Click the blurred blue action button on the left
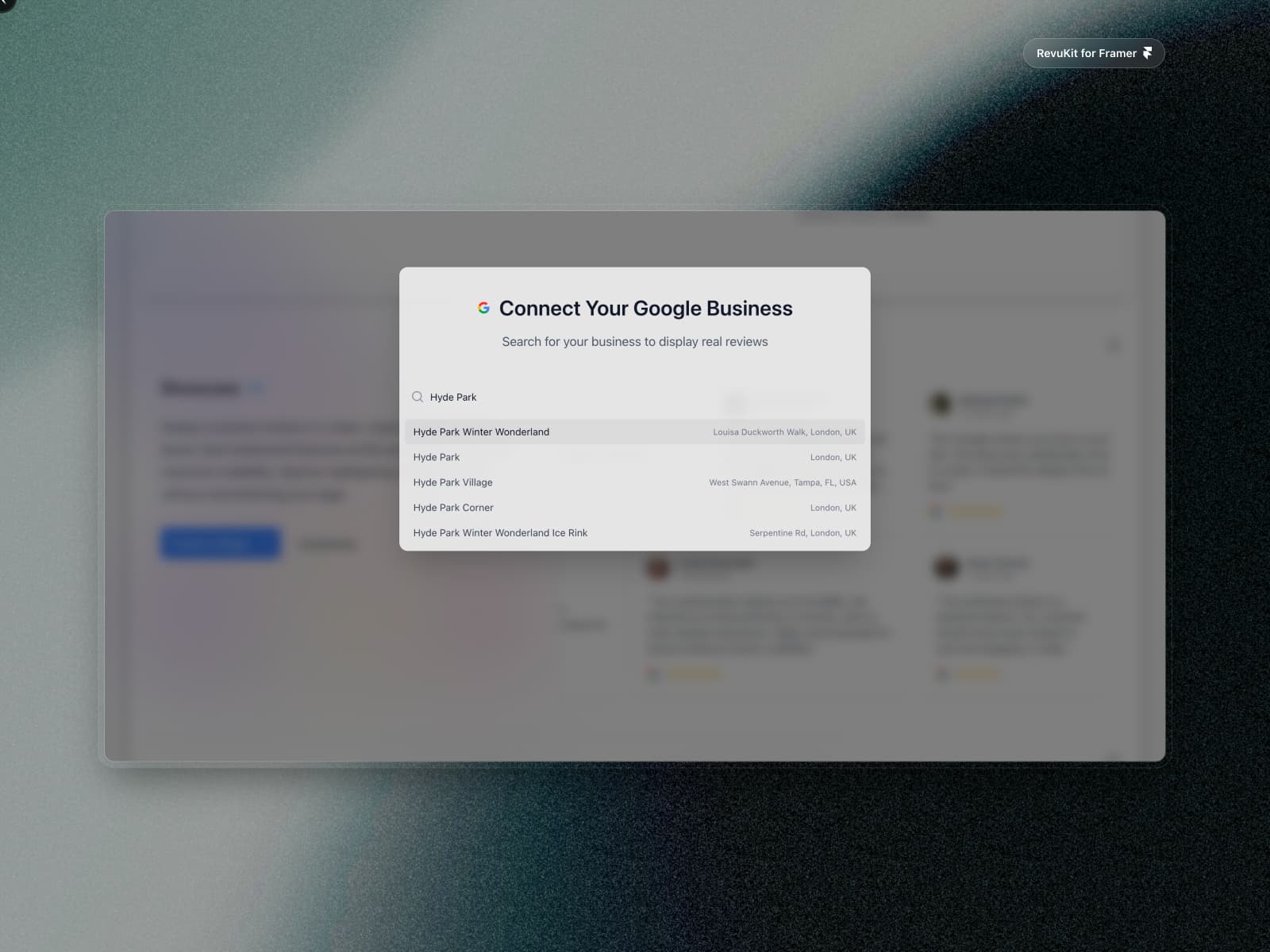 point(220,543)
